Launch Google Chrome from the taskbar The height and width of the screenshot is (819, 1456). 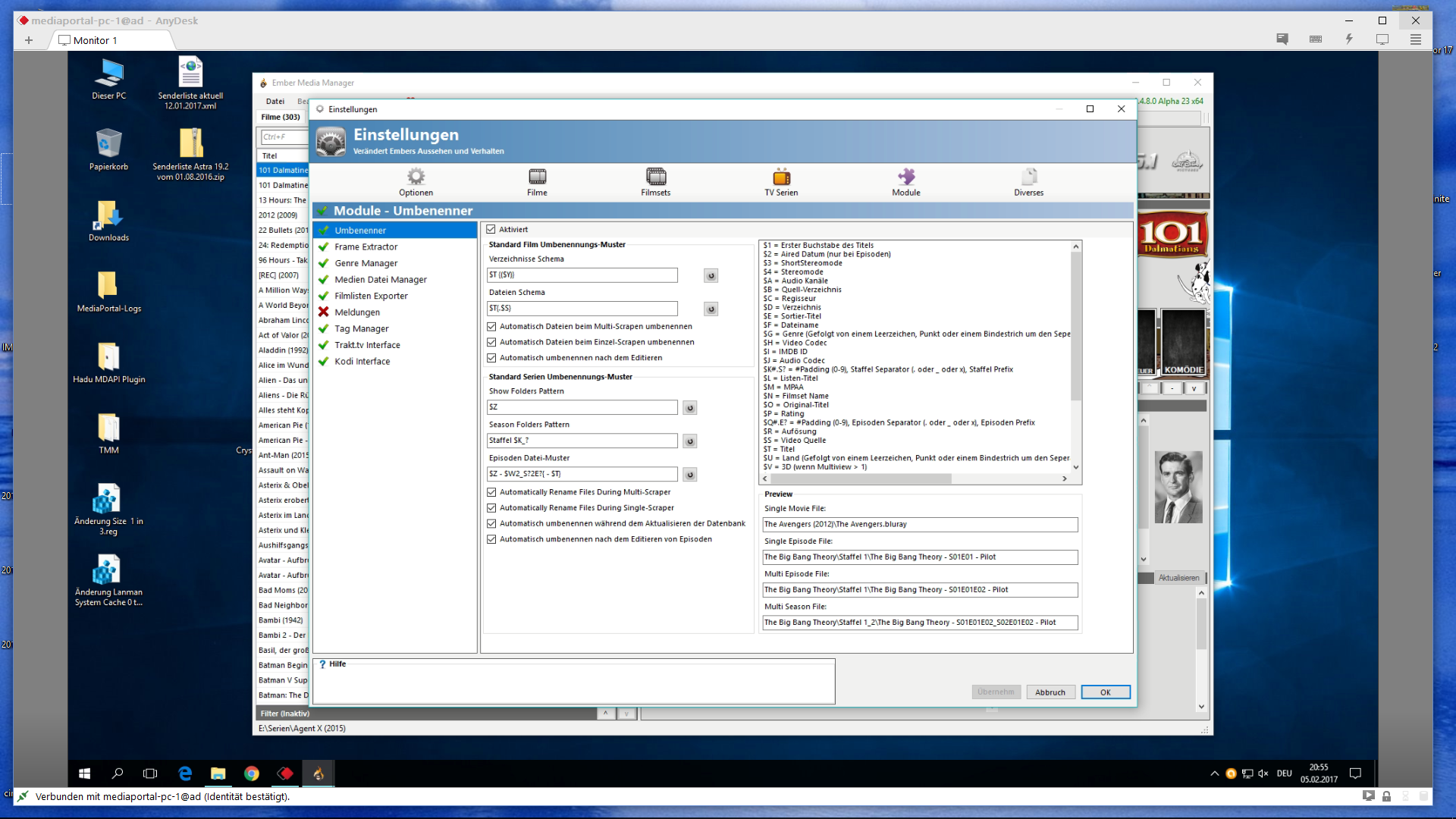pos(251,773)
